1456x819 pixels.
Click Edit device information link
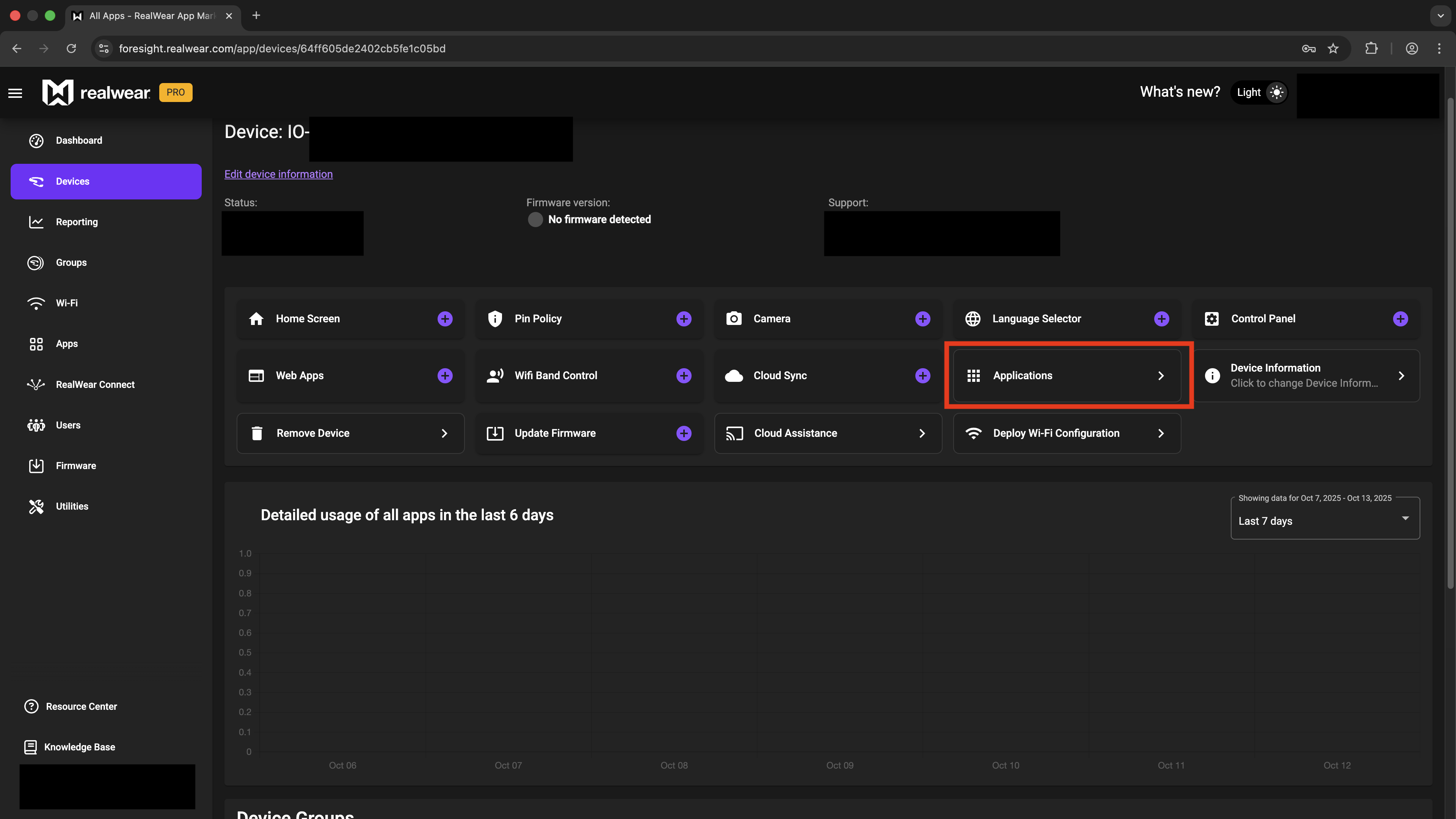pyautogui.click(x=278, y=174)
